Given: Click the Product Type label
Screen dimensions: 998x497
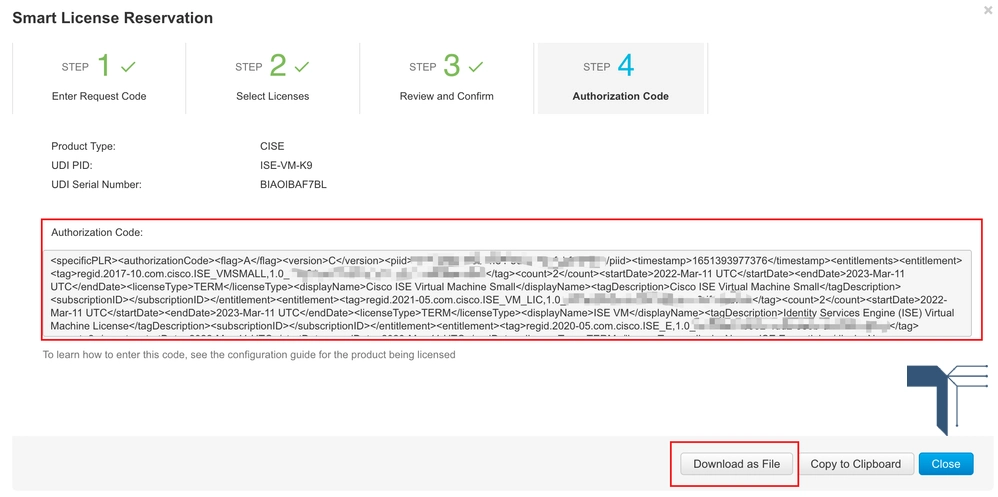Looking at the screenshot, I should click(x=83, y=146).
